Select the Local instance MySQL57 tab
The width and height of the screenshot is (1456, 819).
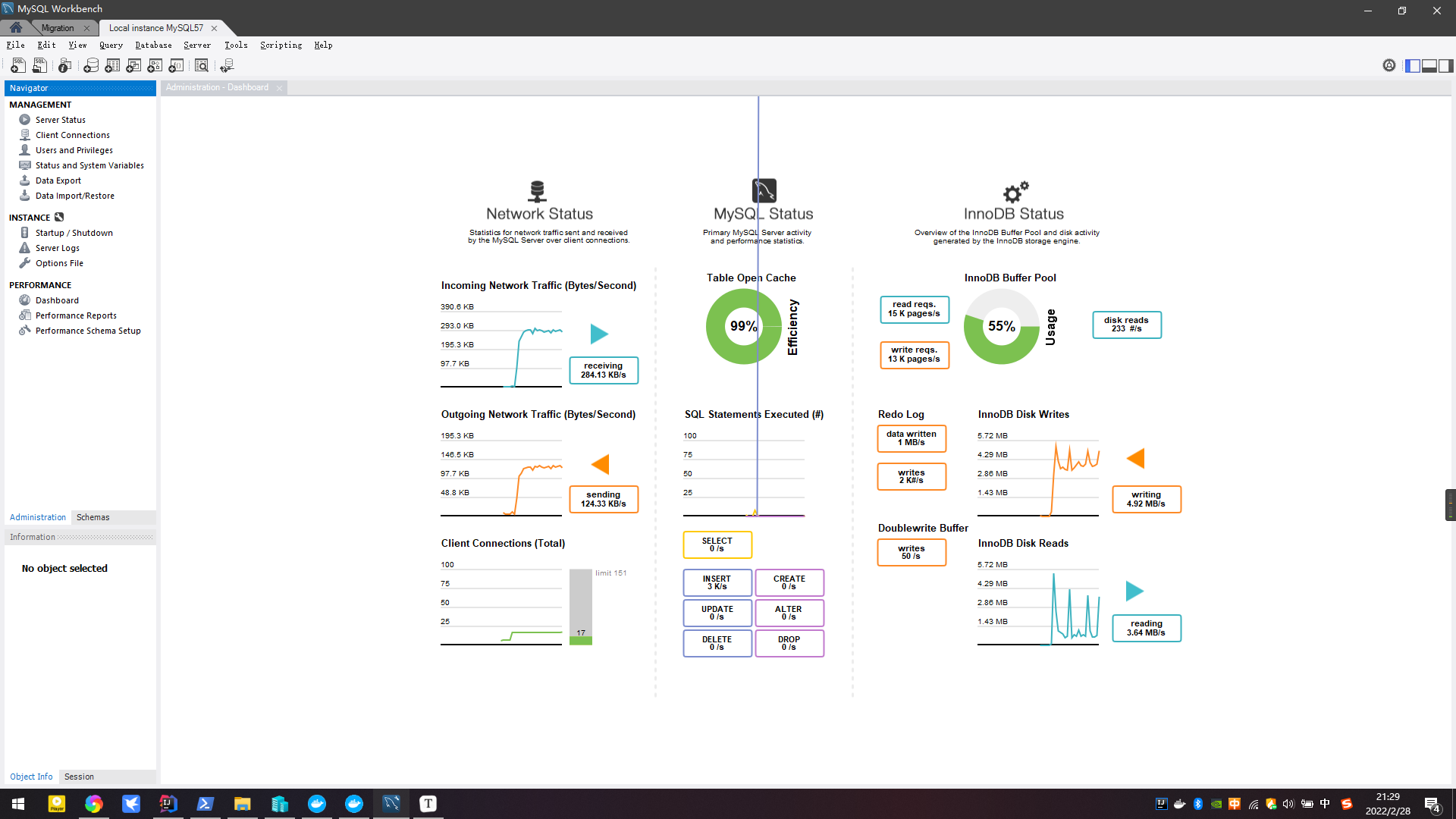click(x=156, y=28)
